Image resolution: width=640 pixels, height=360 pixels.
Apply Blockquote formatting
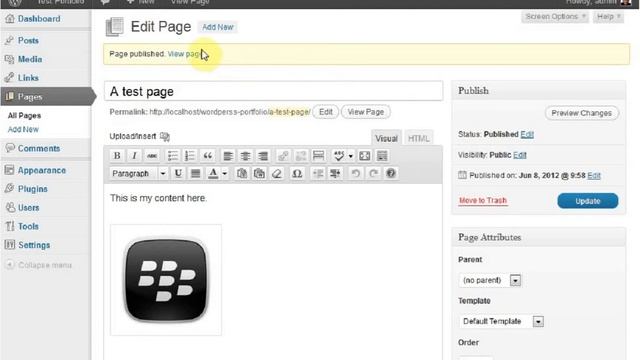(208, 156)
